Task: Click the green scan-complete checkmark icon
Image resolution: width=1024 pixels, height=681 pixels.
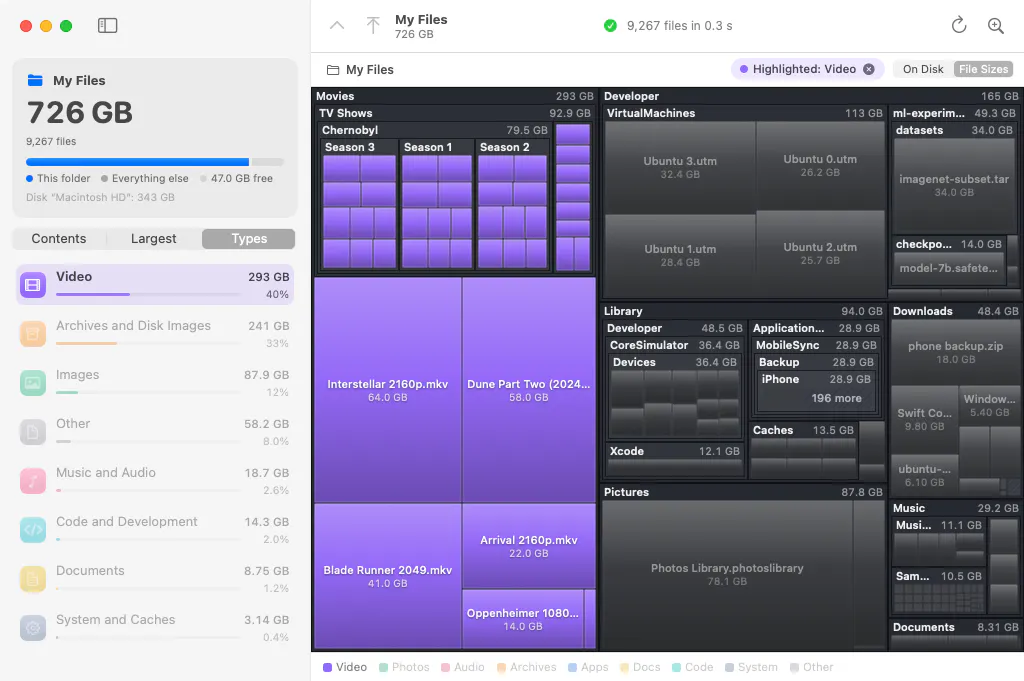Action: [611, 25]
